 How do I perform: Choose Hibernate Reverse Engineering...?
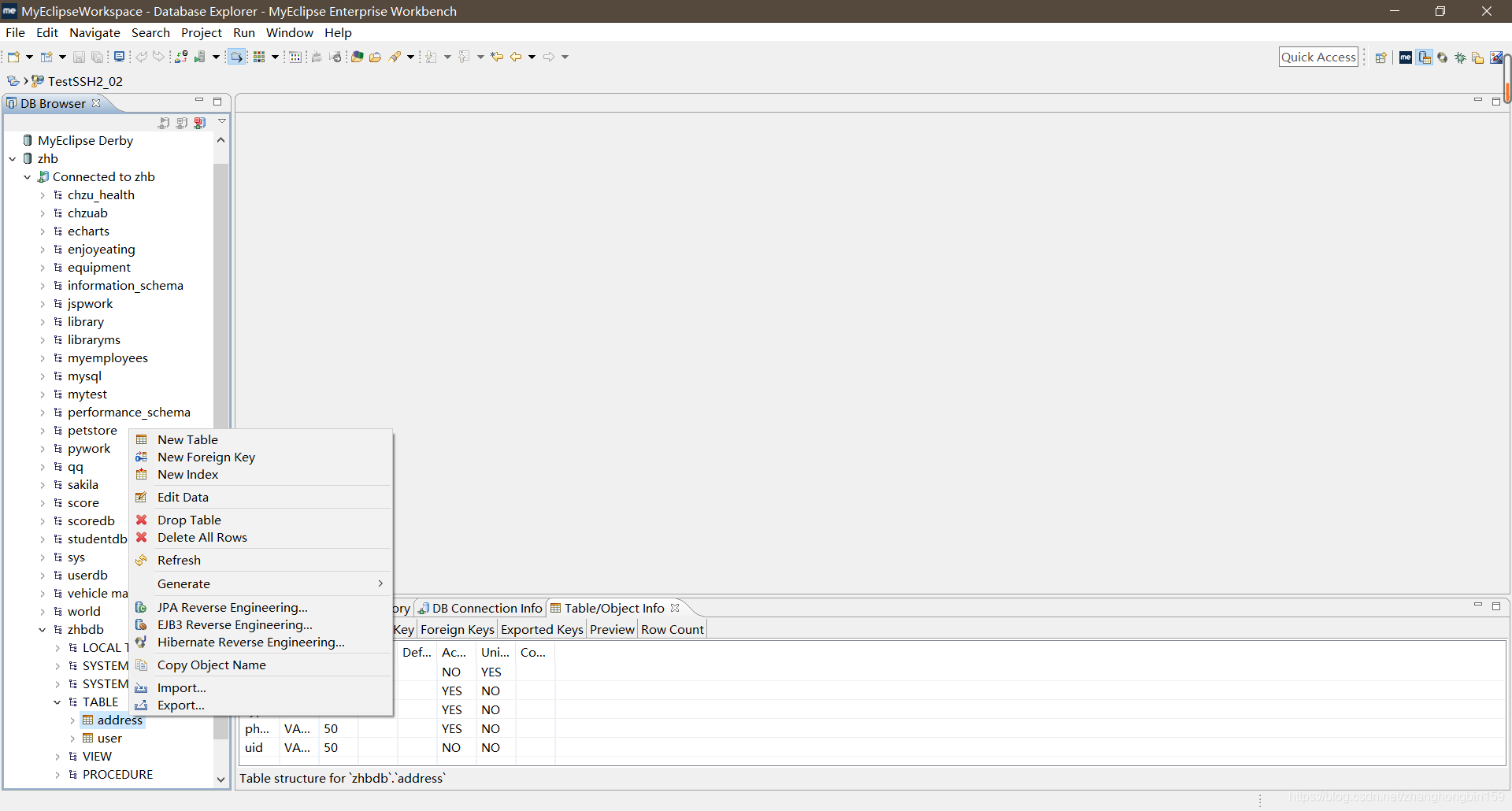tap(261, 642)
